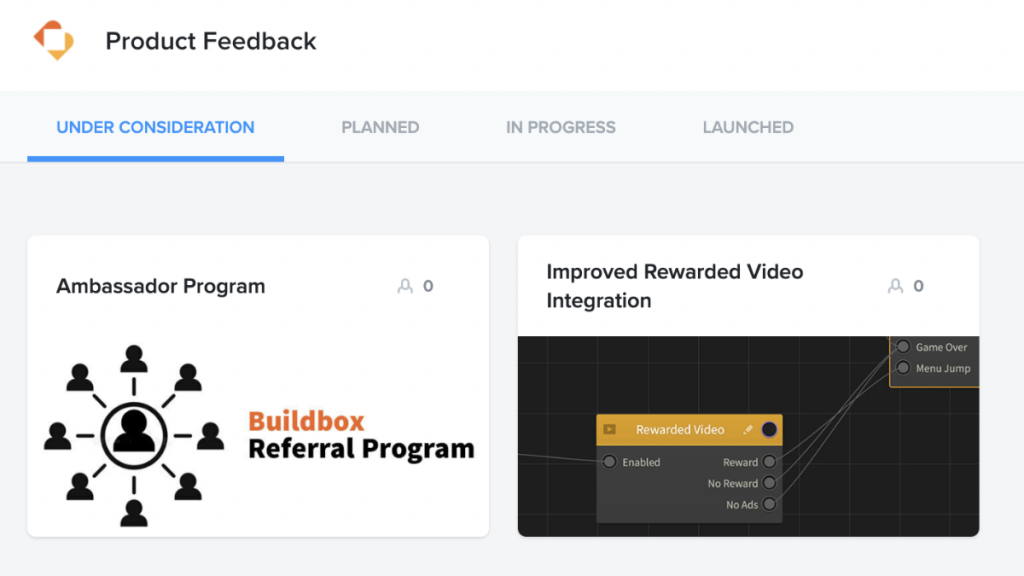
Task: Click the Buildbox Referral Program image text
Action: pos(360,435)
